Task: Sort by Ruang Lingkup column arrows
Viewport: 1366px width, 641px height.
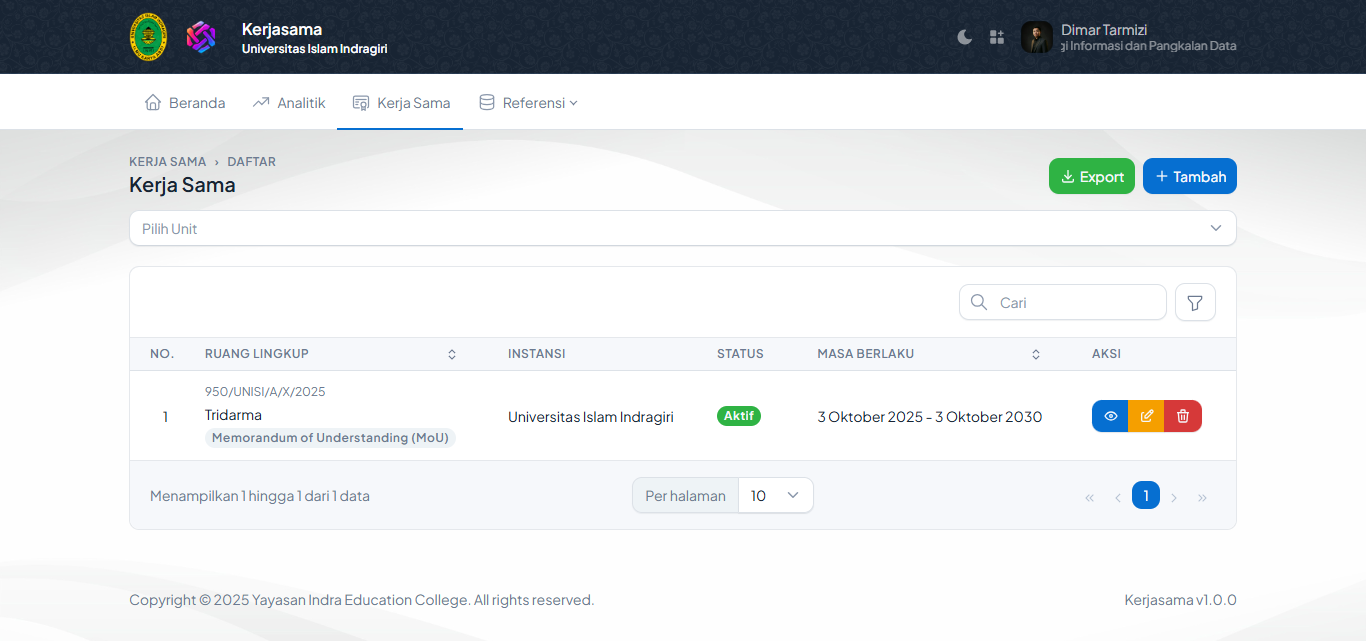Action: coord(452,354)
